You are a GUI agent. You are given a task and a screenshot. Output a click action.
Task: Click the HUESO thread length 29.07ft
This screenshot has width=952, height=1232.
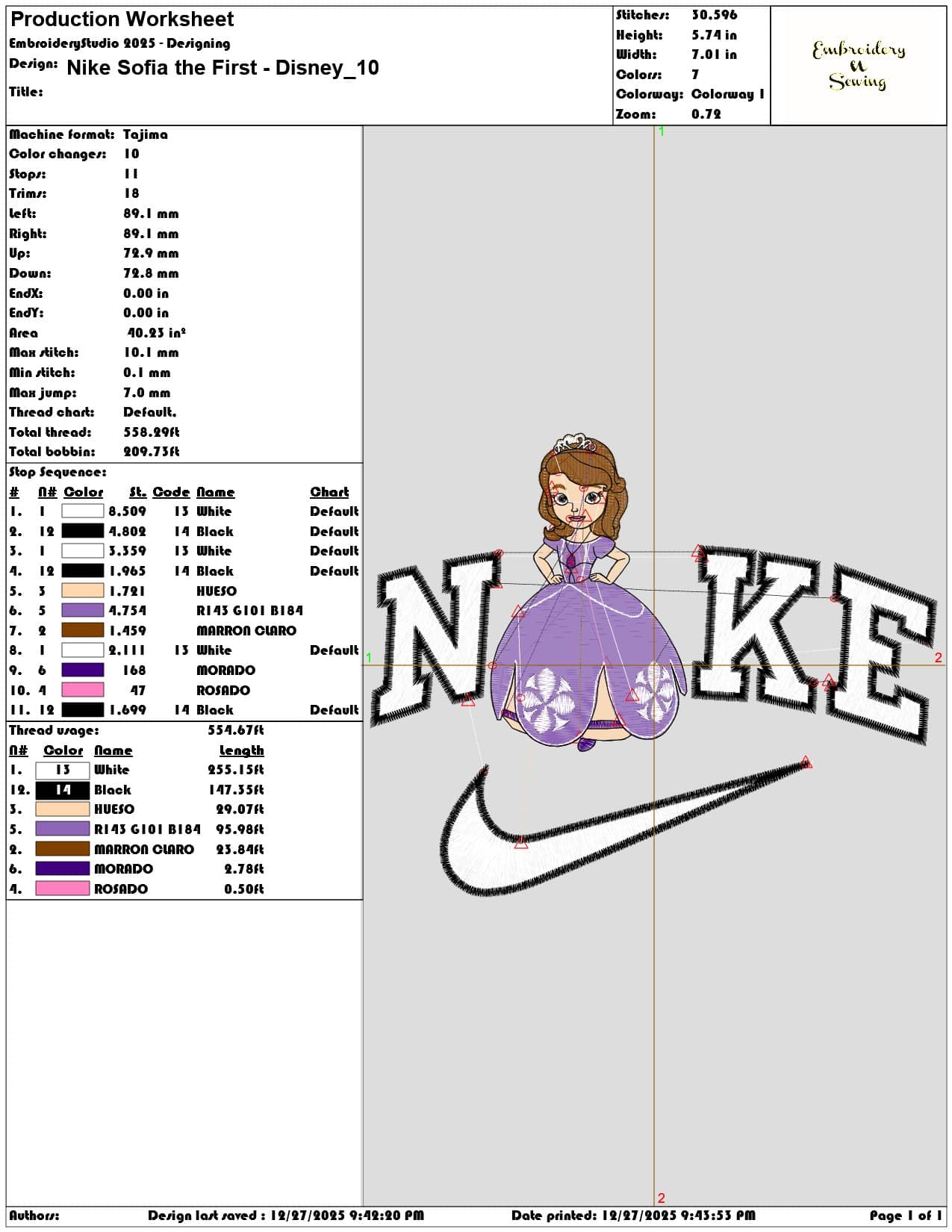tap(240, 809)
